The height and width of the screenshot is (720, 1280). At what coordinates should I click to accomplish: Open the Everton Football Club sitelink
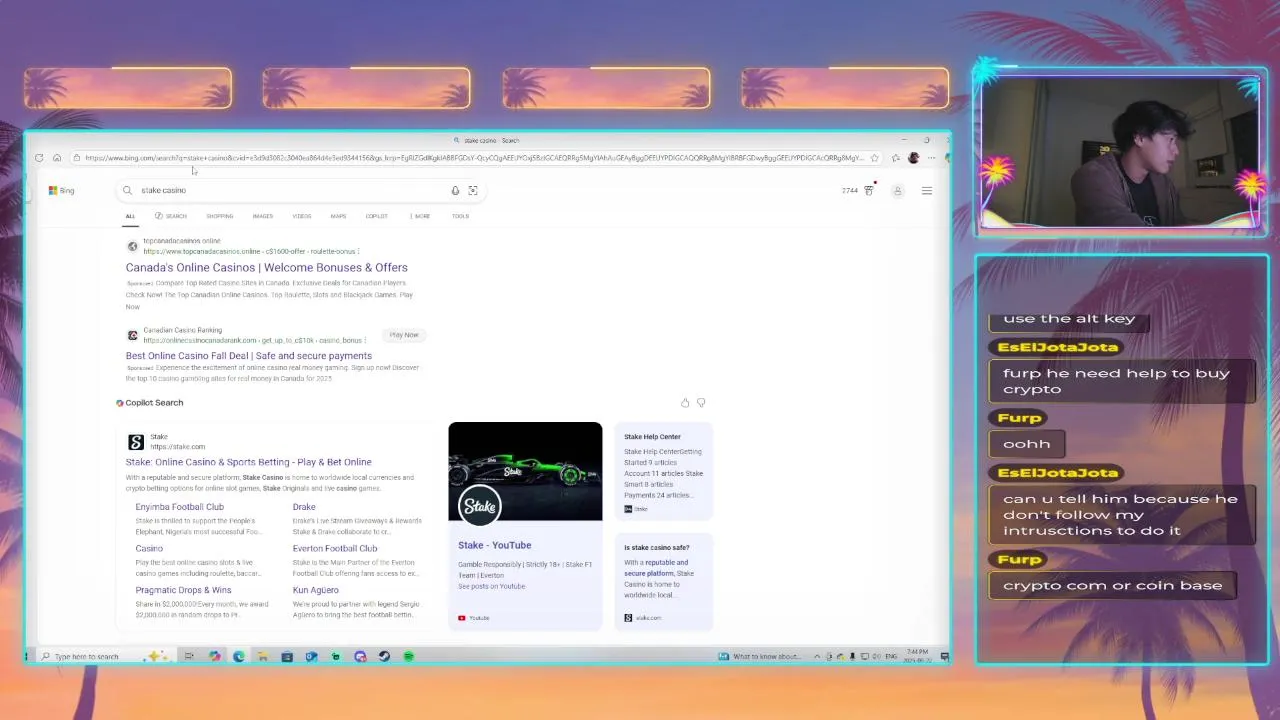click(x=335, y=549)
